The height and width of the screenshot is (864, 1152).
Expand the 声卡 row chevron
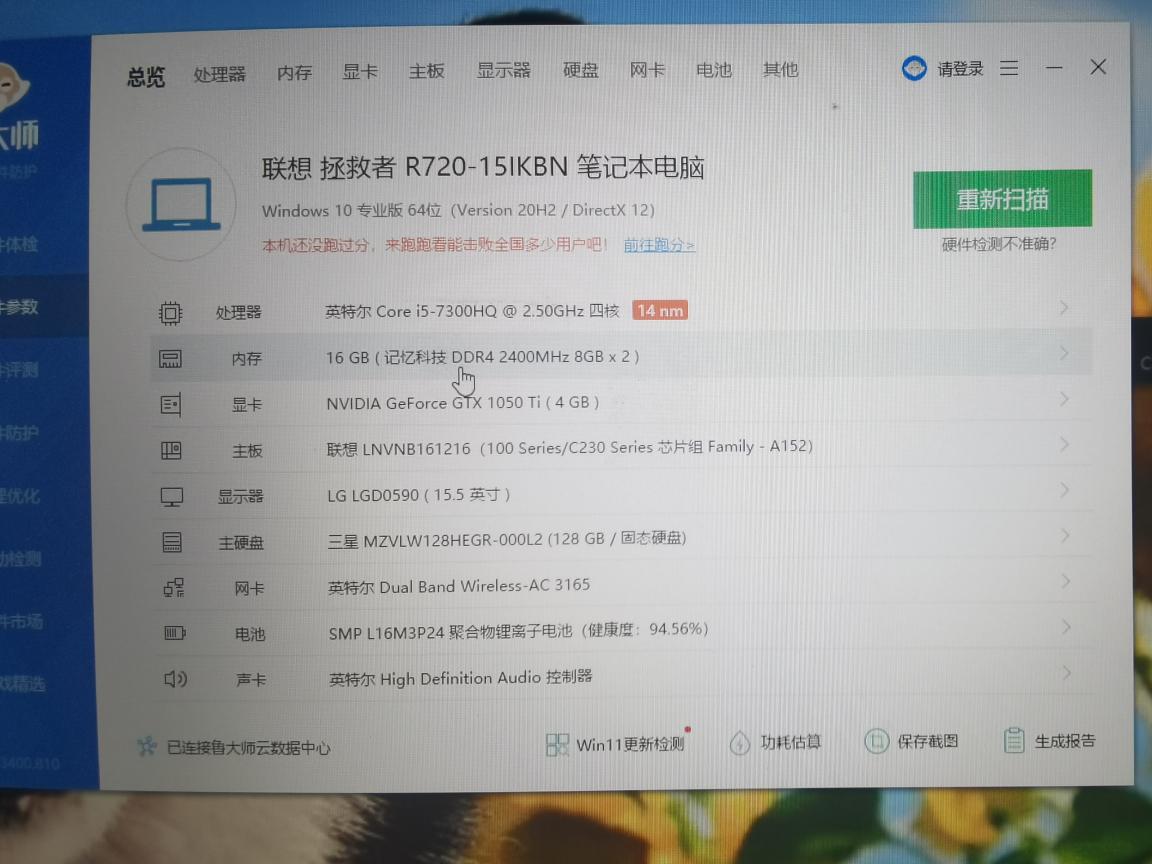coord(1066,672)
